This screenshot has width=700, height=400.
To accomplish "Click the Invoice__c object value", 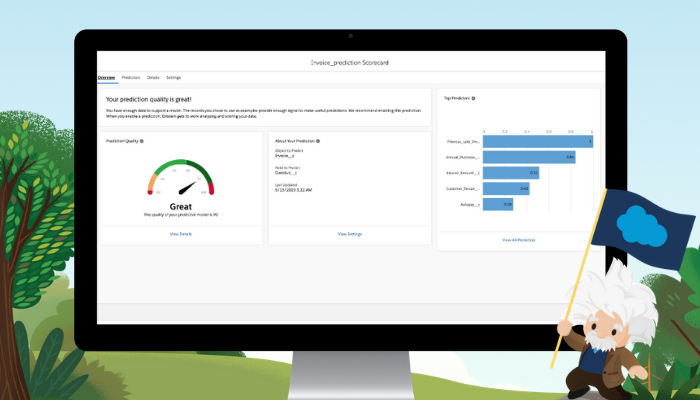I will click(284, 156).
